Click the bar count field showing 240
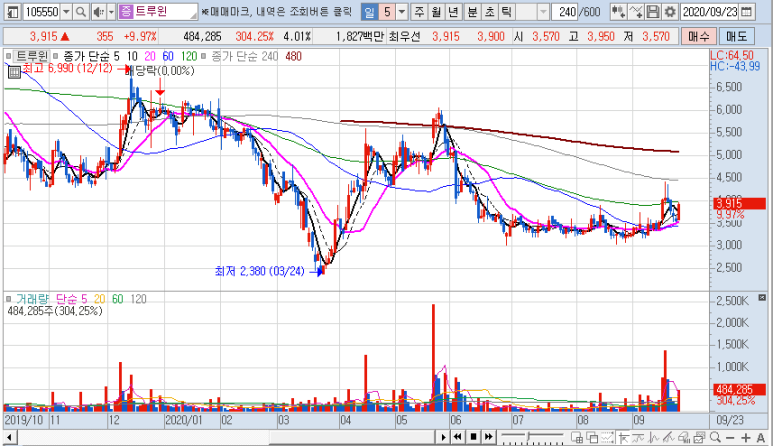This screenshot has height=446, width=773. pos(564,11)
